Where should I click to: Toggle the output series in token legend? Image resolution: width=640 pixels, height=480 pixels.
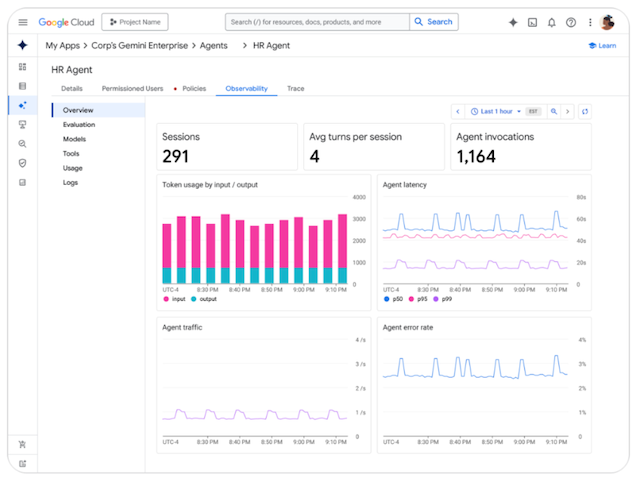[204, 299]
